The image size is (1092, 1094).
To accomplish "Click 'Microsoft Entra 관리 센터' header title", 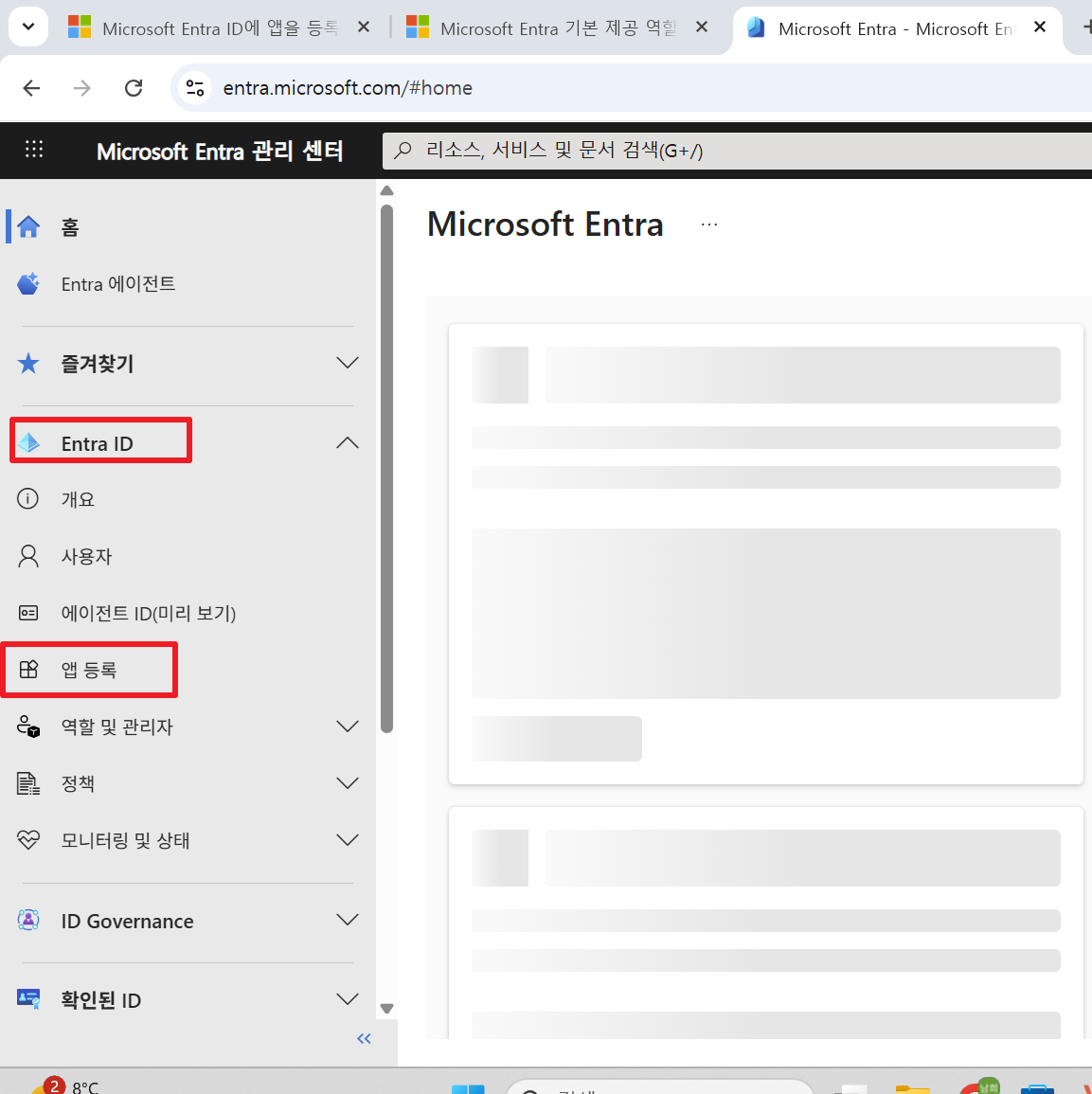I will (x=220, y=152).
